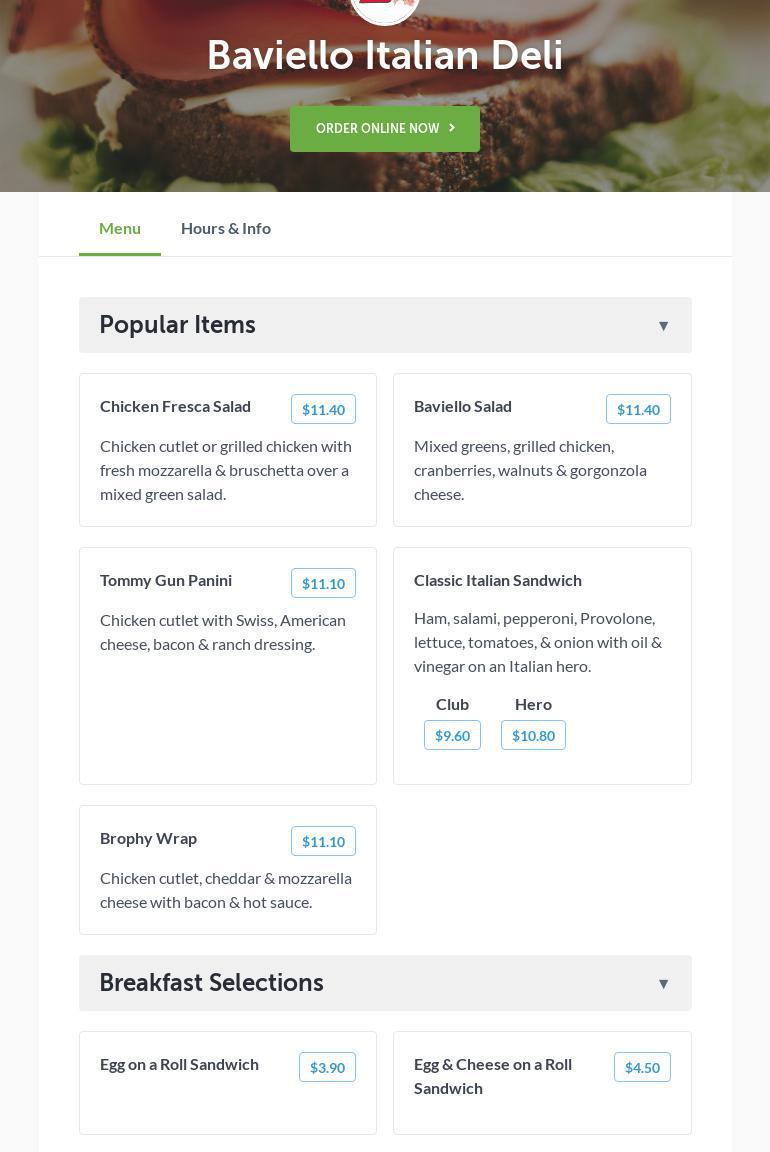Collapse Popular Items using its arrow
Image resolution: width=770 pixels, height=1152 pixels.
point(663,326)
